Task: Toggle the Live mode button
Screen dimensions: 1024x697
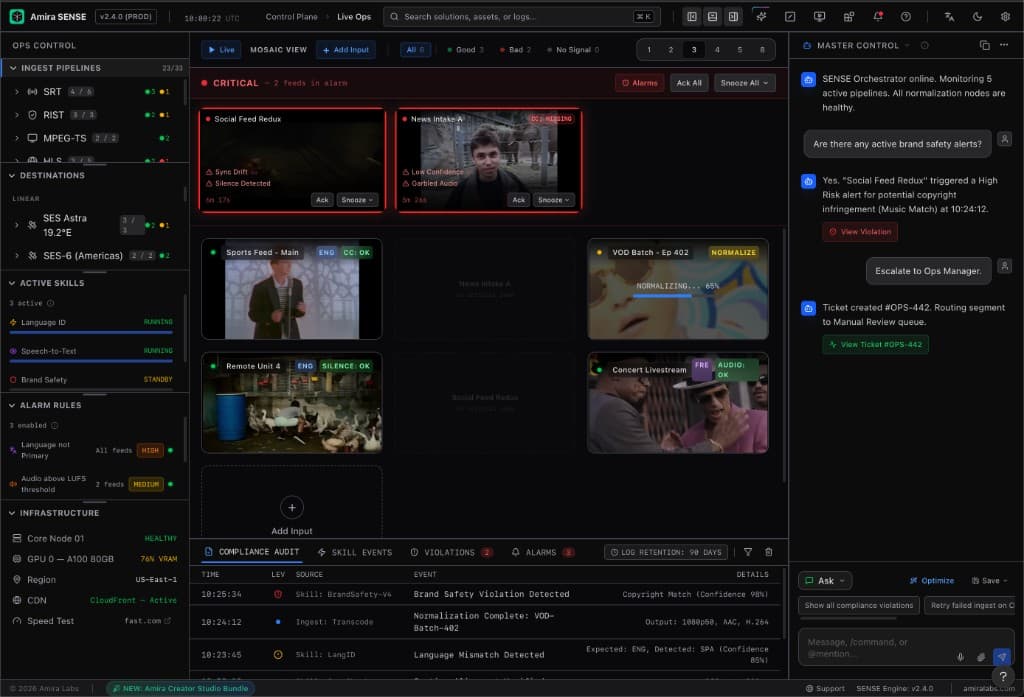Action: pyautogui.click(x=221, y=50)
